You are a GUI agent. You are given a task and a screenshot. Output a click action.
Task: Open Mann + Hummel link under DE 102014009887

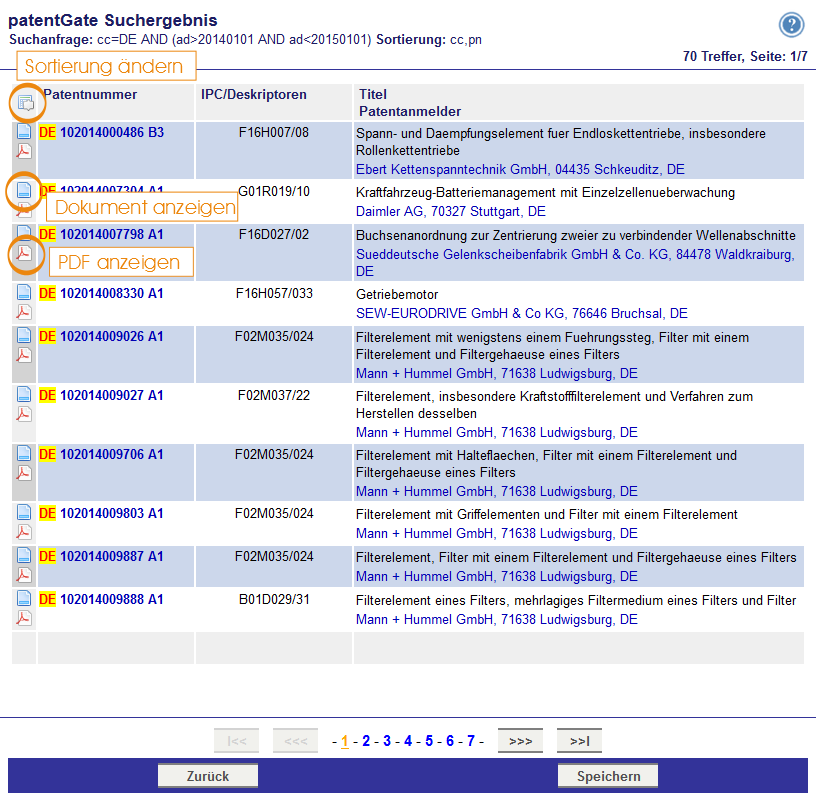(x=496, y=577)
